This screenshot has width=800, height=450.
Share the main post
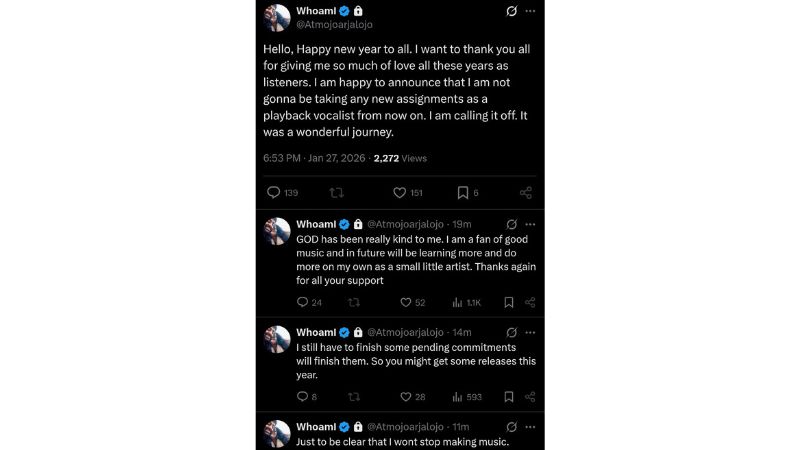click(526, 193)
